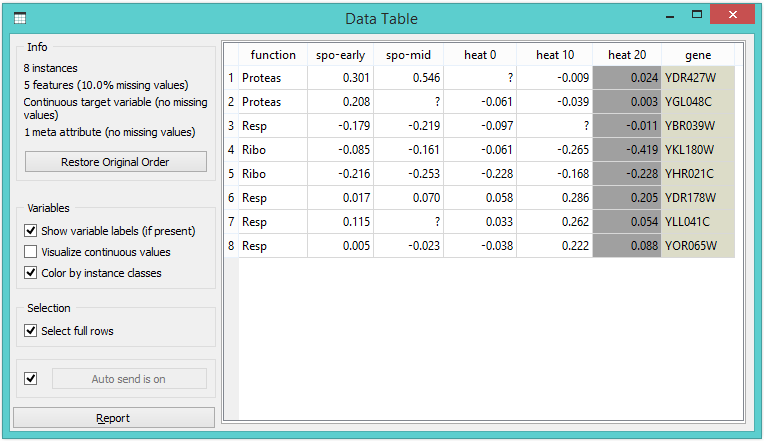Click the Auto send is on button
The image size is (764, 441).
[129, 379]
